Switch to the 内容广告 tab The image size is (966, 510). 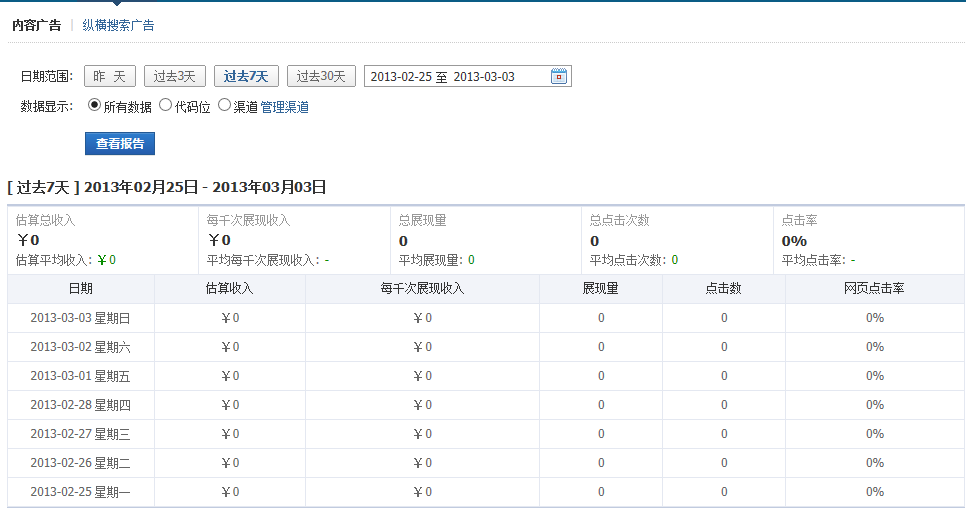coord(37,25)
